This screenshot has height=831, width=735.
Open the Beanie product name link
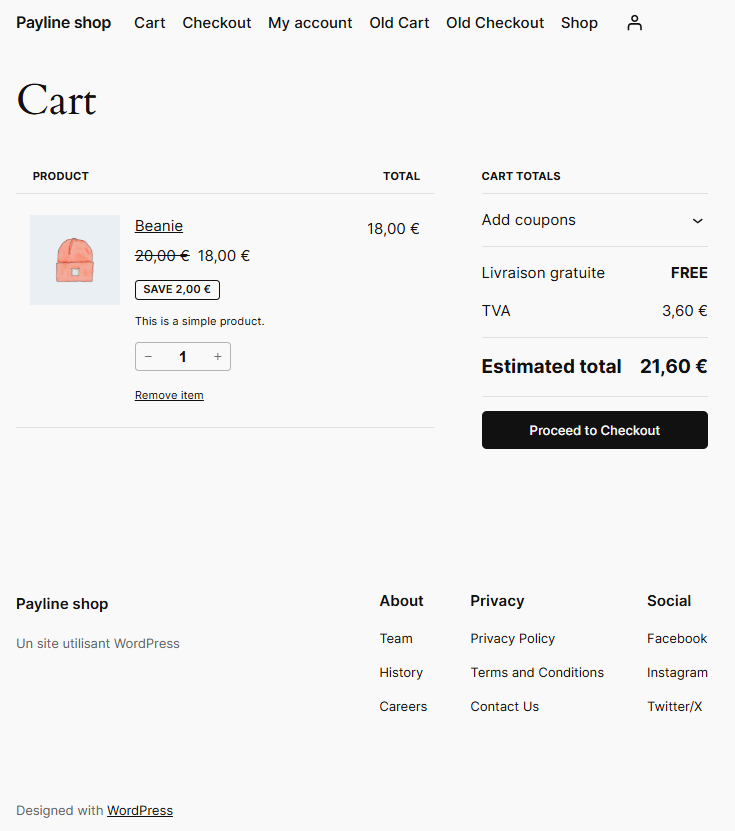point(159,226)
